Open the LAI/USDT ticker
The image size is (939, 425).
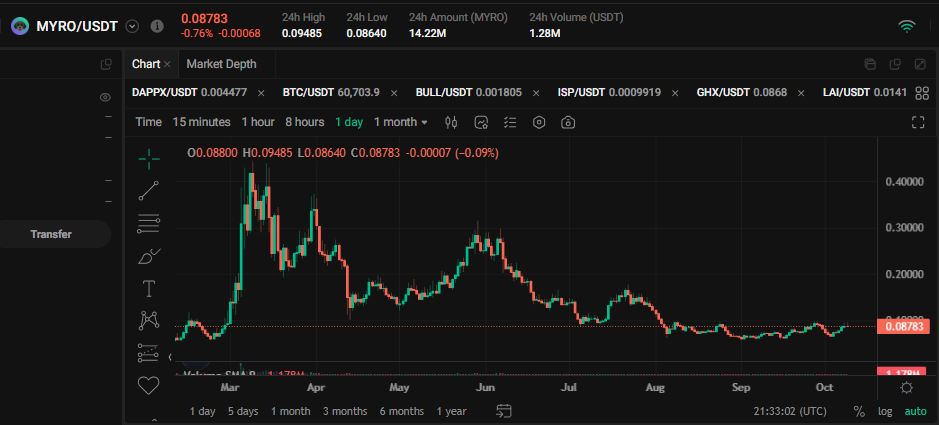click(x=865, y=93)
